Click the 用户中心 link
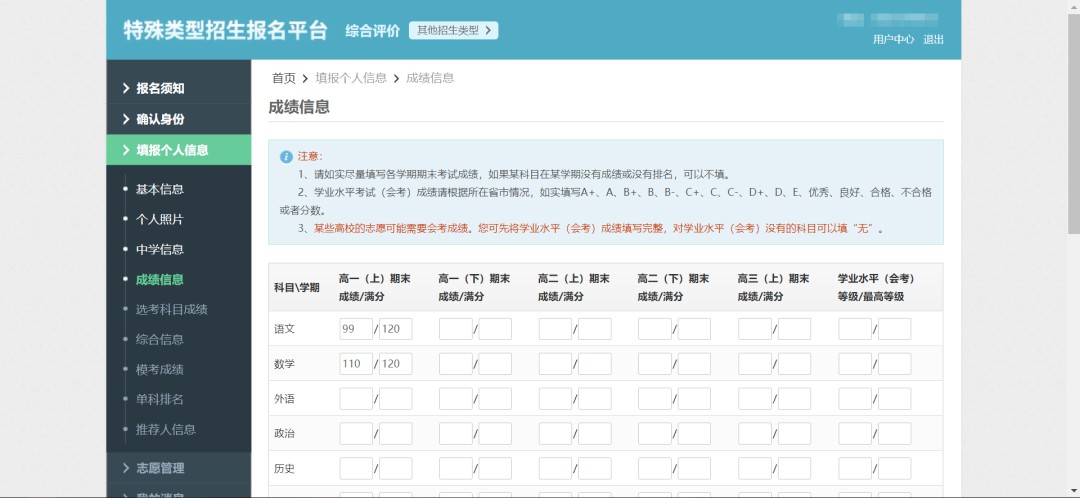 [893, 40]
